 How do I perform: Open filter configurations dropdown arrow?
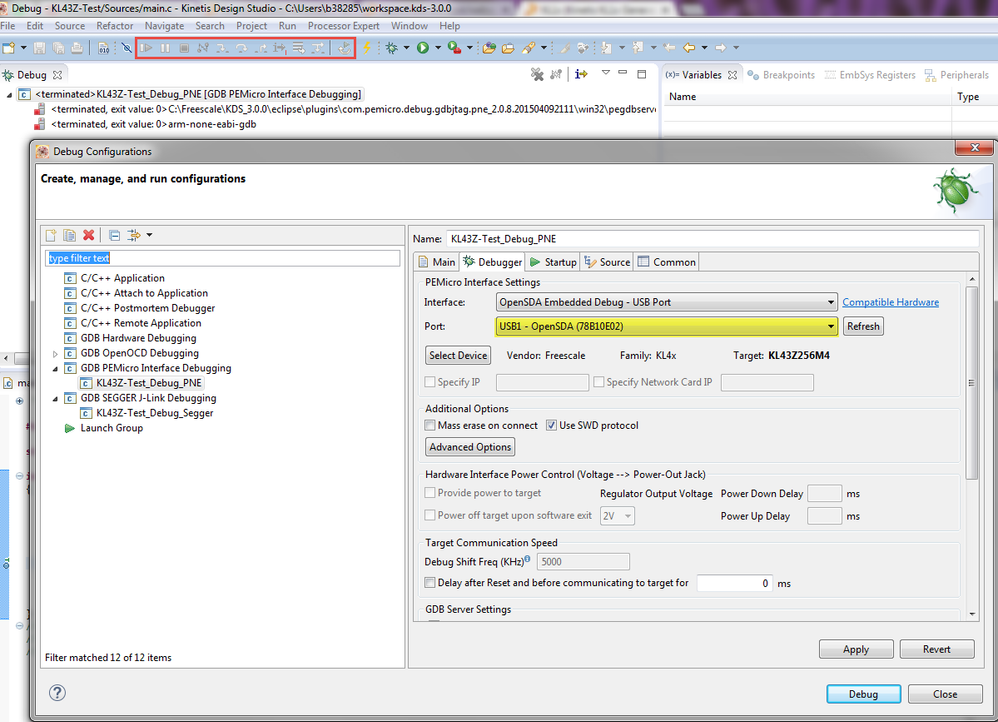coord(149,235)
